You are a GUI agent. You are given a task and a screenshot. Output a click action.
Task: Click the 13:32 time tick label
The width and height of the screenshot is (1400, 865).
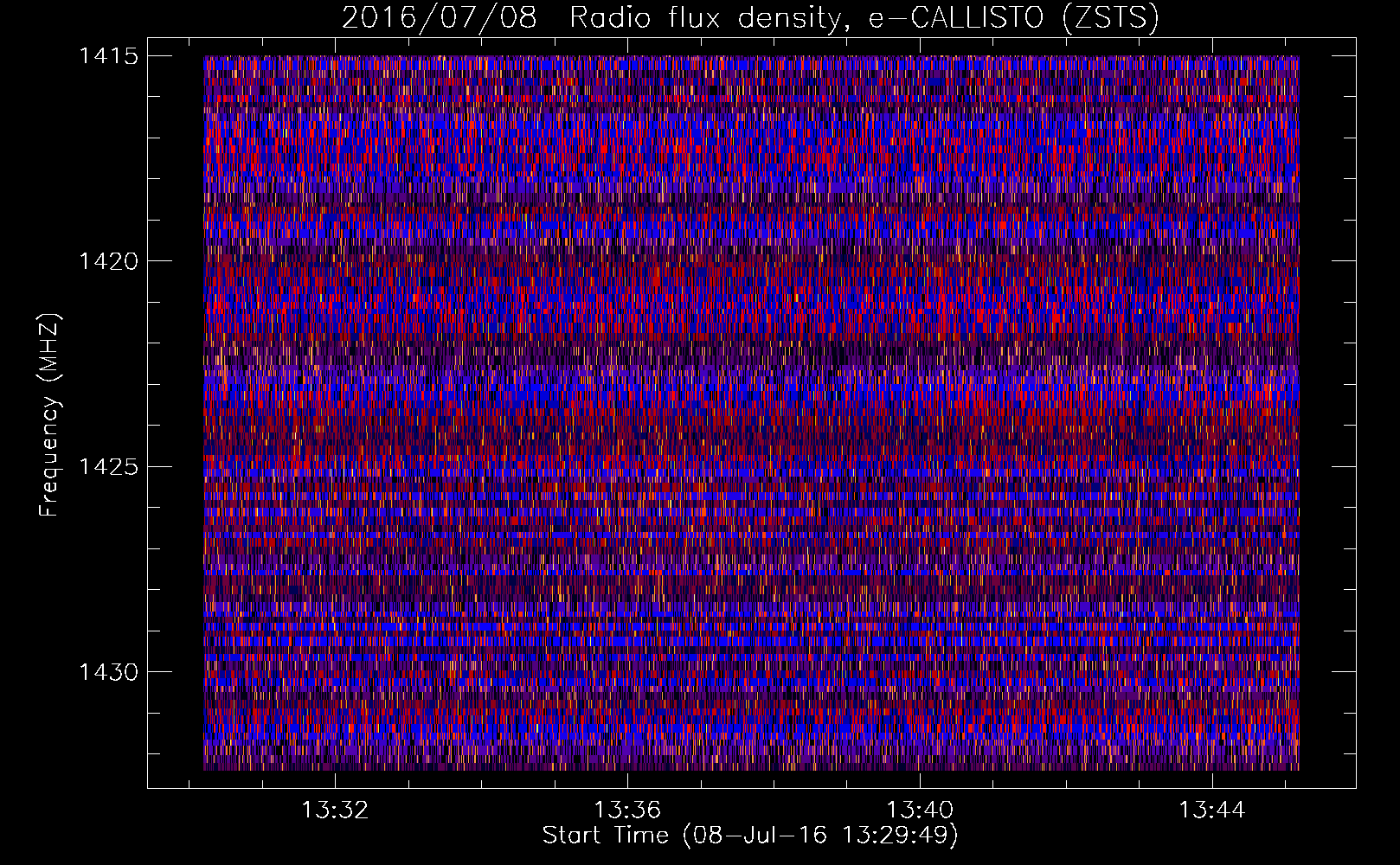tap(335, 810)
